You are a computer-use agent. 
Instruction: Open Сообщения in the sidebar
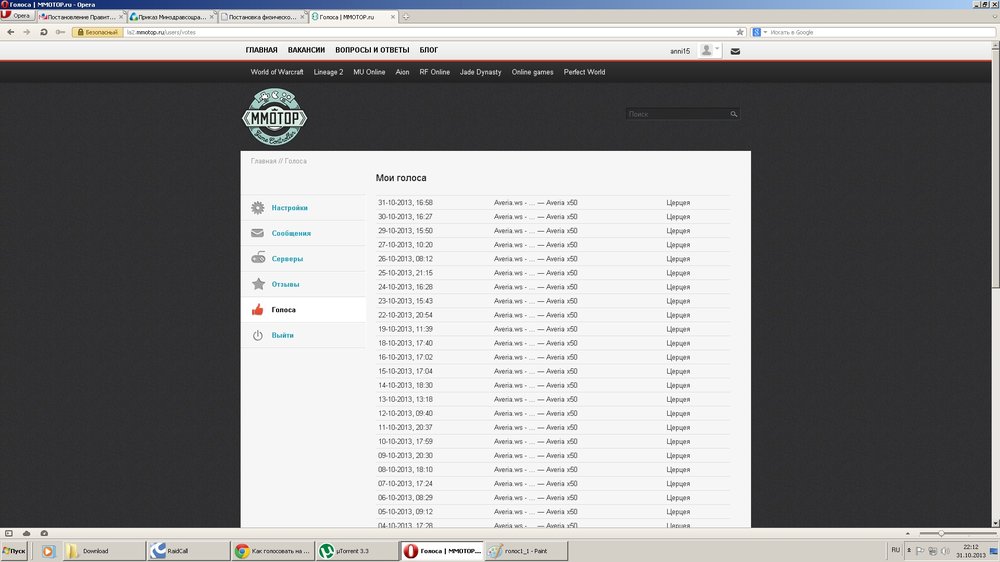(291, 233)
